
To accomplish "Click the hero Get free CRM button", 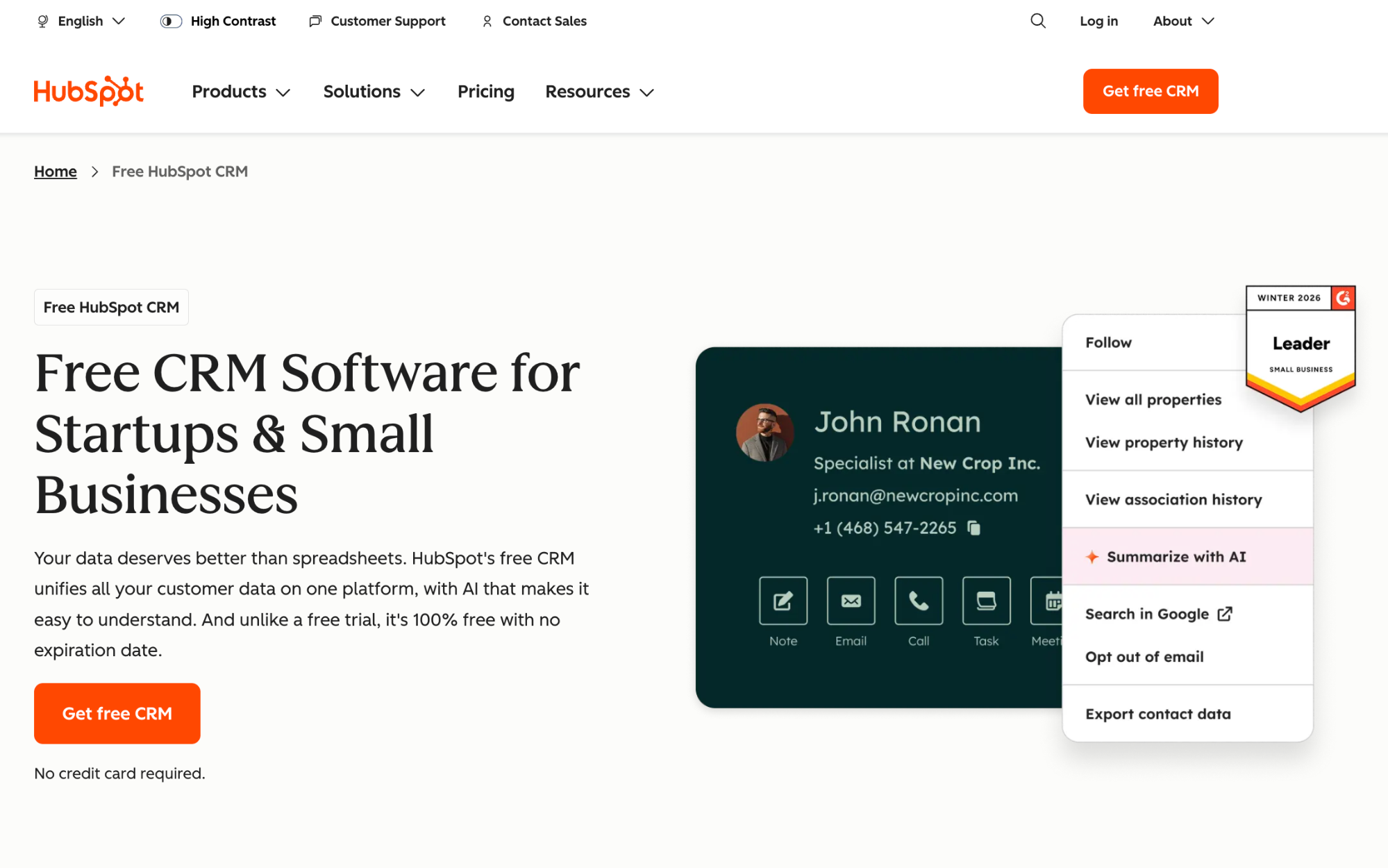I will click(117, 713).
